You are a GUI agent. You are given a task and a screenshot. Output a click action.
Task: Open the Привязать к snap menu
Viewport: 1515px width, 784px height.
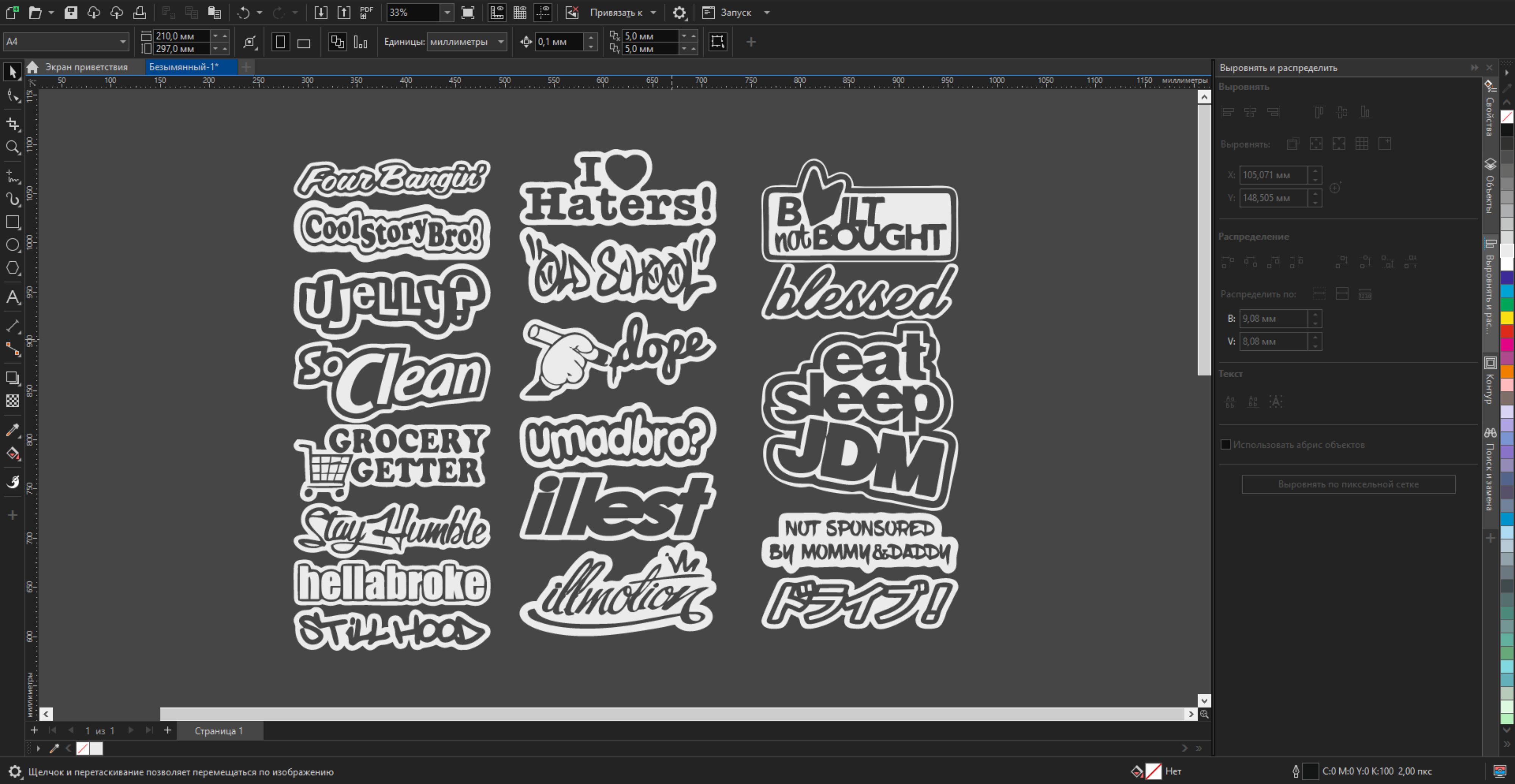pos(623,12)
